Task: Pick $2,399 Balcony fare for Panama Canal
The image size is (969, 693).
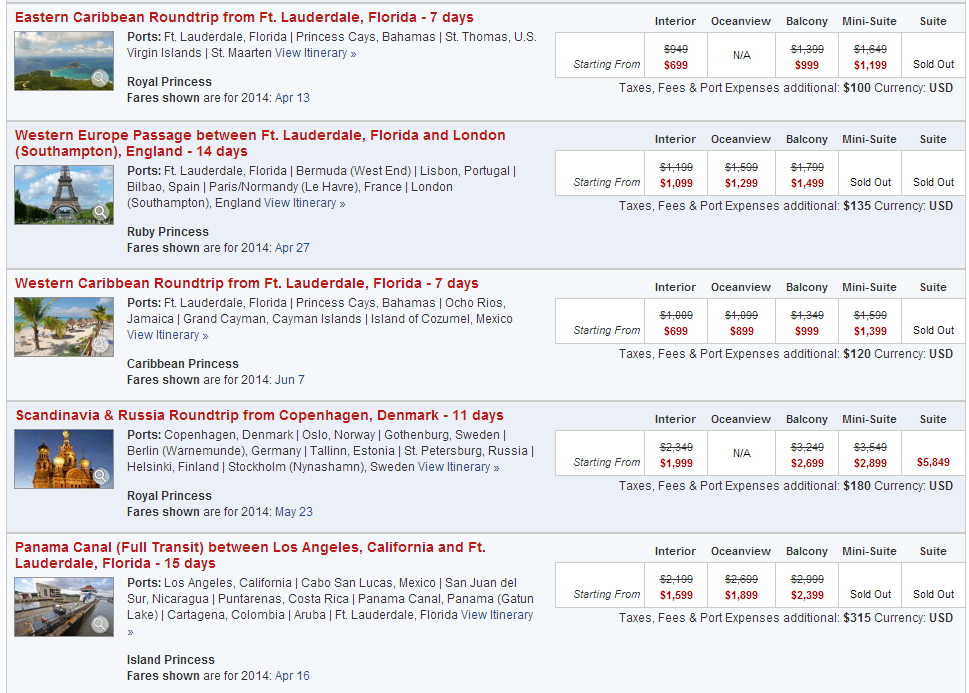Action: pos(807,595)
